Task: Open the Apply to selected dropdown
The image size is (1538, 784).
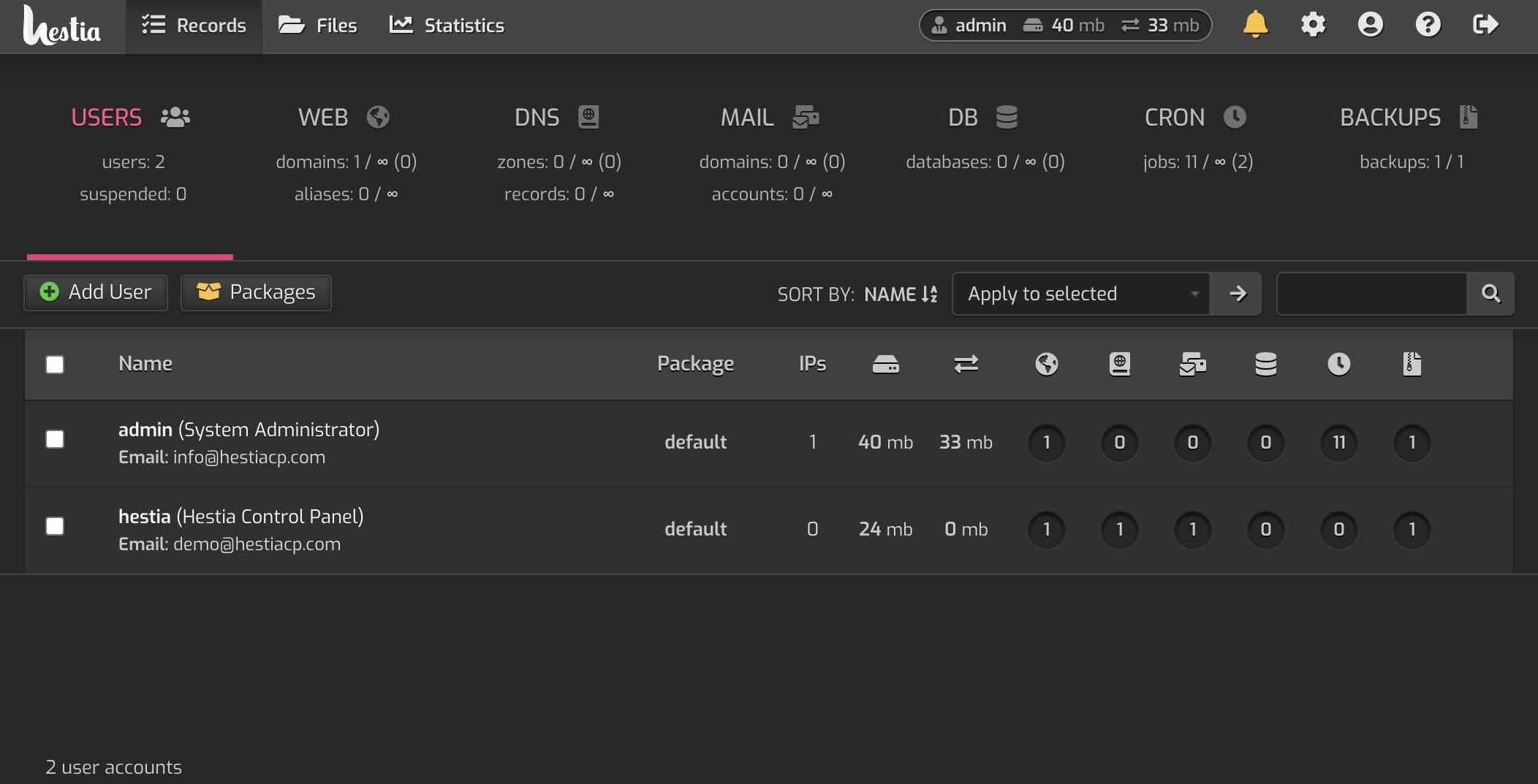Action: click(x=1081, y=294)
